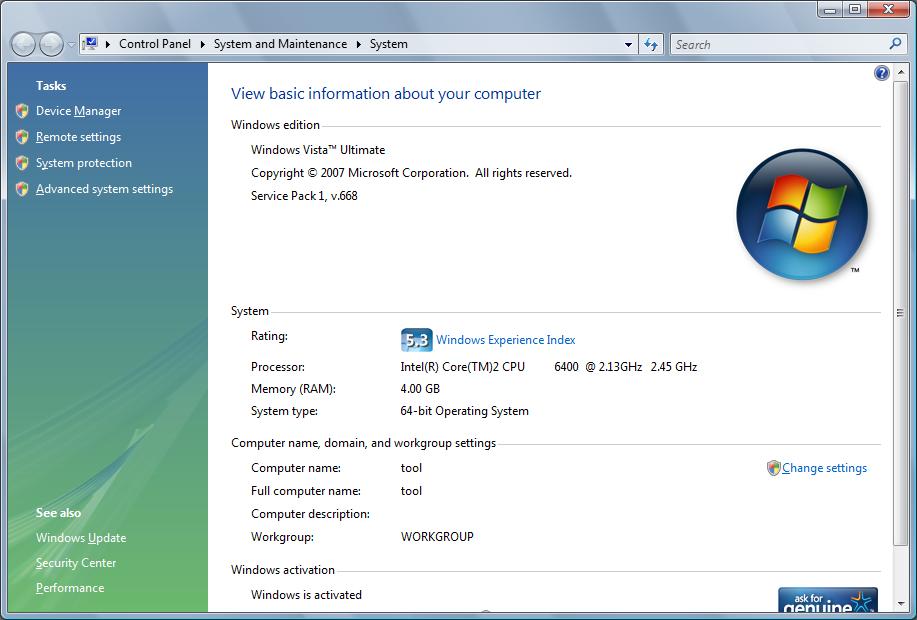Image resolution: width=917 pixels, height=620 pixels.
Task: Click the processor 'Intel(R) Core(TM)2 CPU' text
Action: point(463,367)
